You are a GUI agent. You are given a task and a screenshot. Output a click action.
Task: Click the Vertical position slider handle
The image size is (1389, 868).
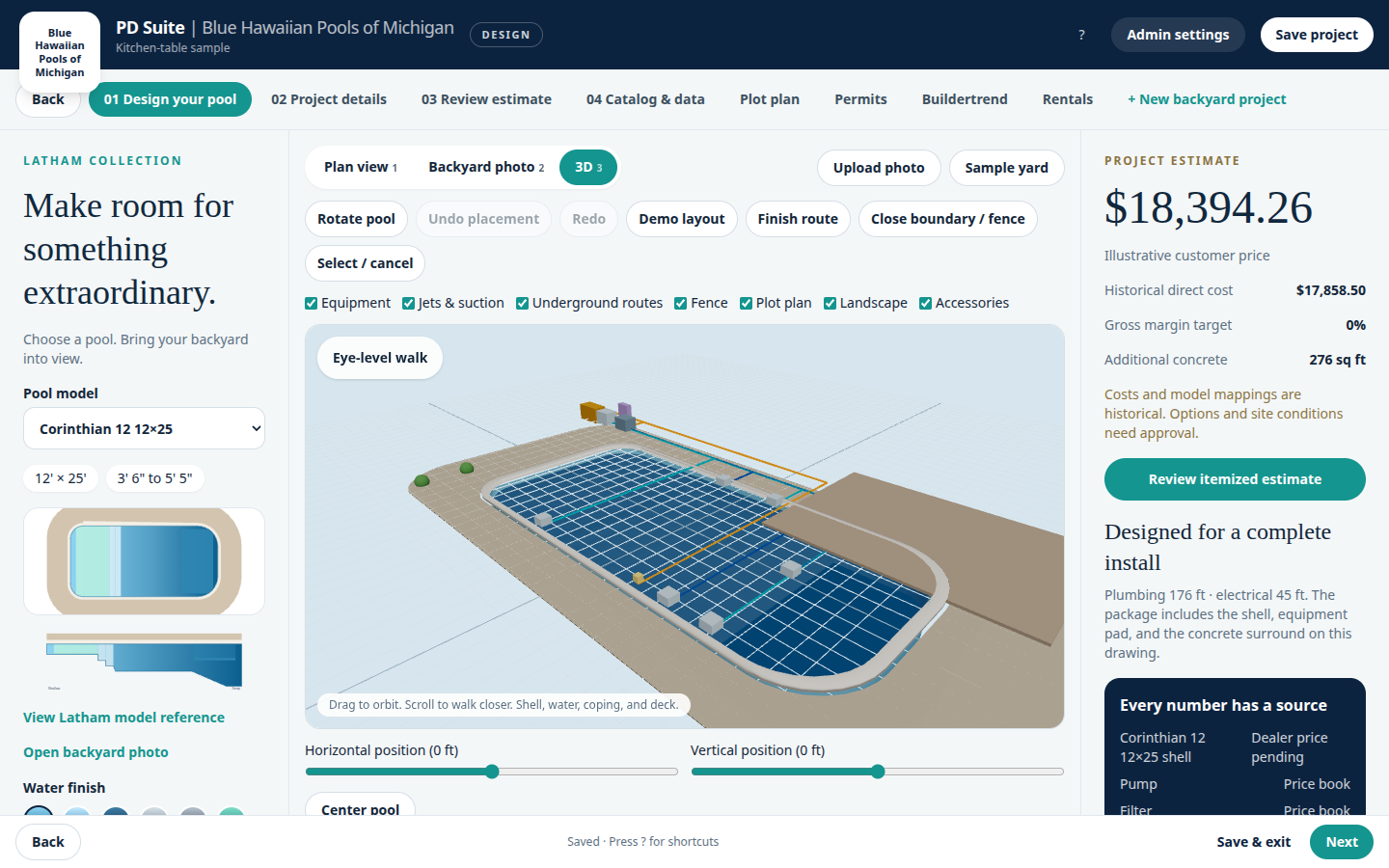(878, 772)
